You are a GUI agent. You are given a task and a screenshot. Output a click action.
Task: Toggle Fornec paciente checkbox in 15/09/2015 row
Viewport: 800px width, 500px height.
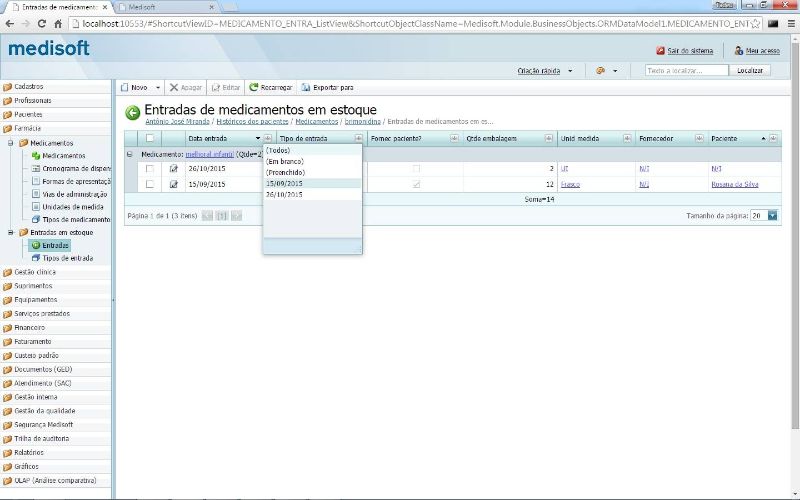(416, 184)
